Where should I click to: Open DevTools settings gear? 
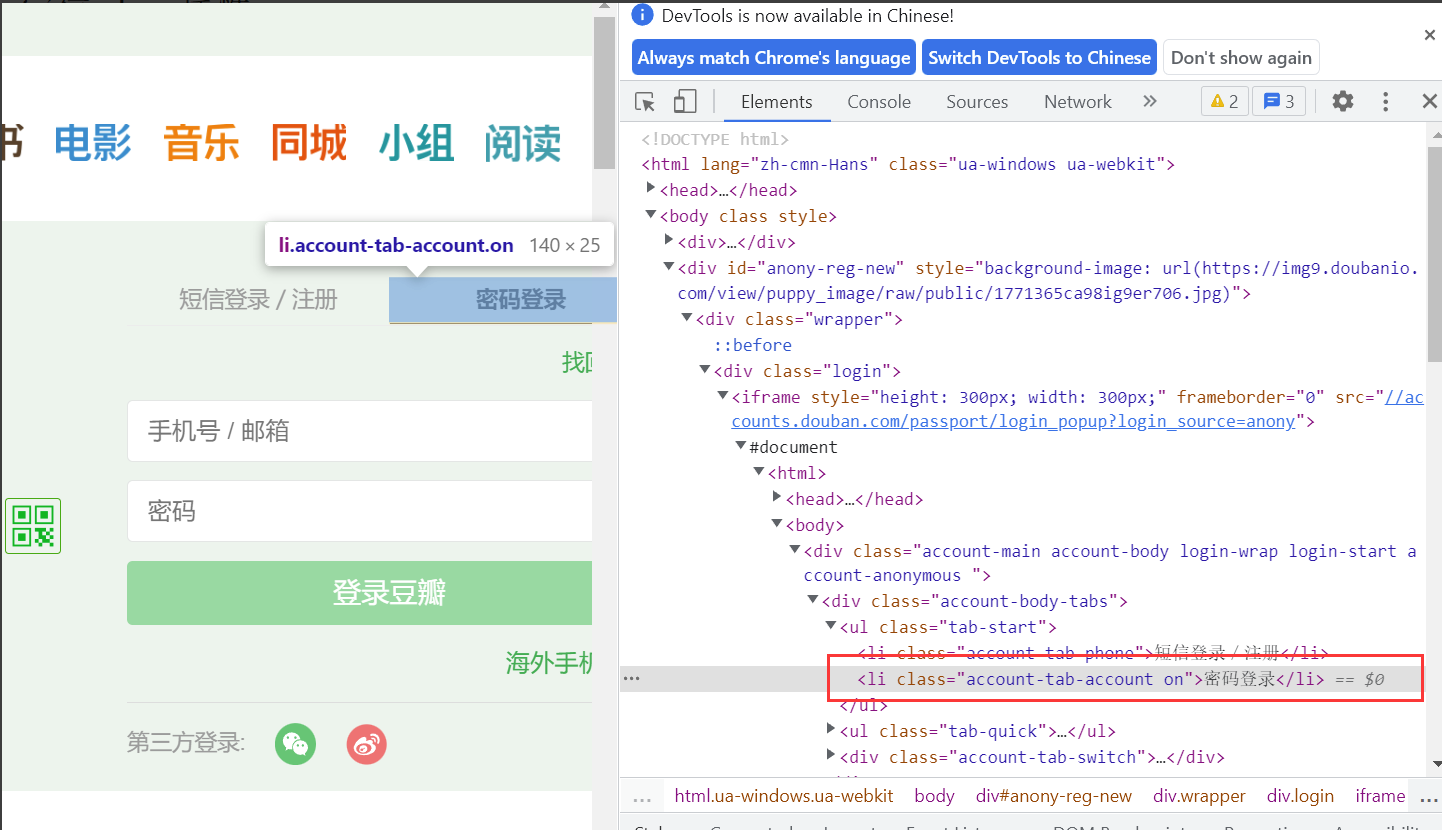[1343, 101]
